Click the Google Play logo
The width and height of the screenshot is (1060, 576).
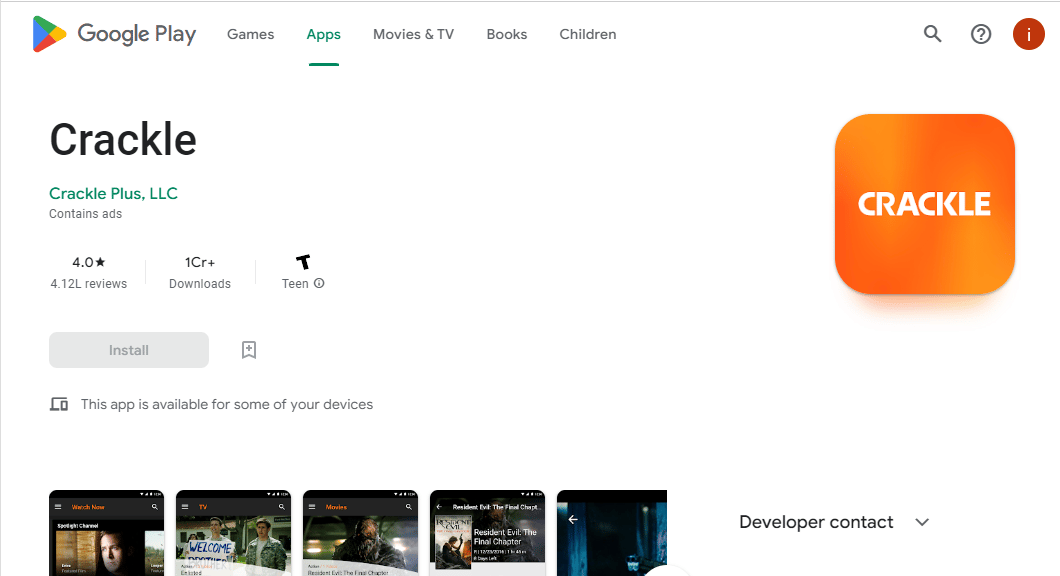[114, 34]
